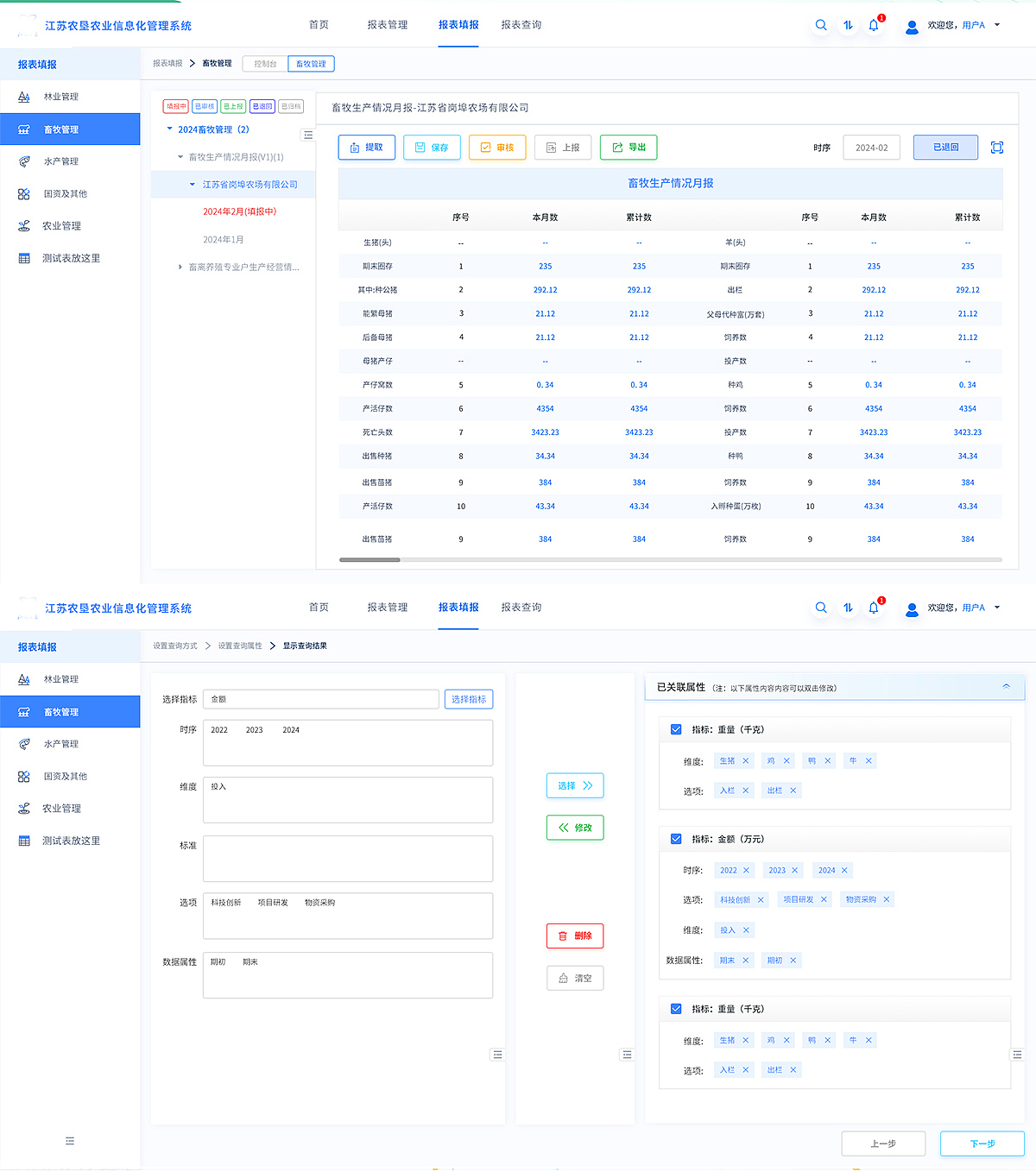1036x1172 pixels.
Task: Click the 导出 button
Action: [x=629, y=148]
